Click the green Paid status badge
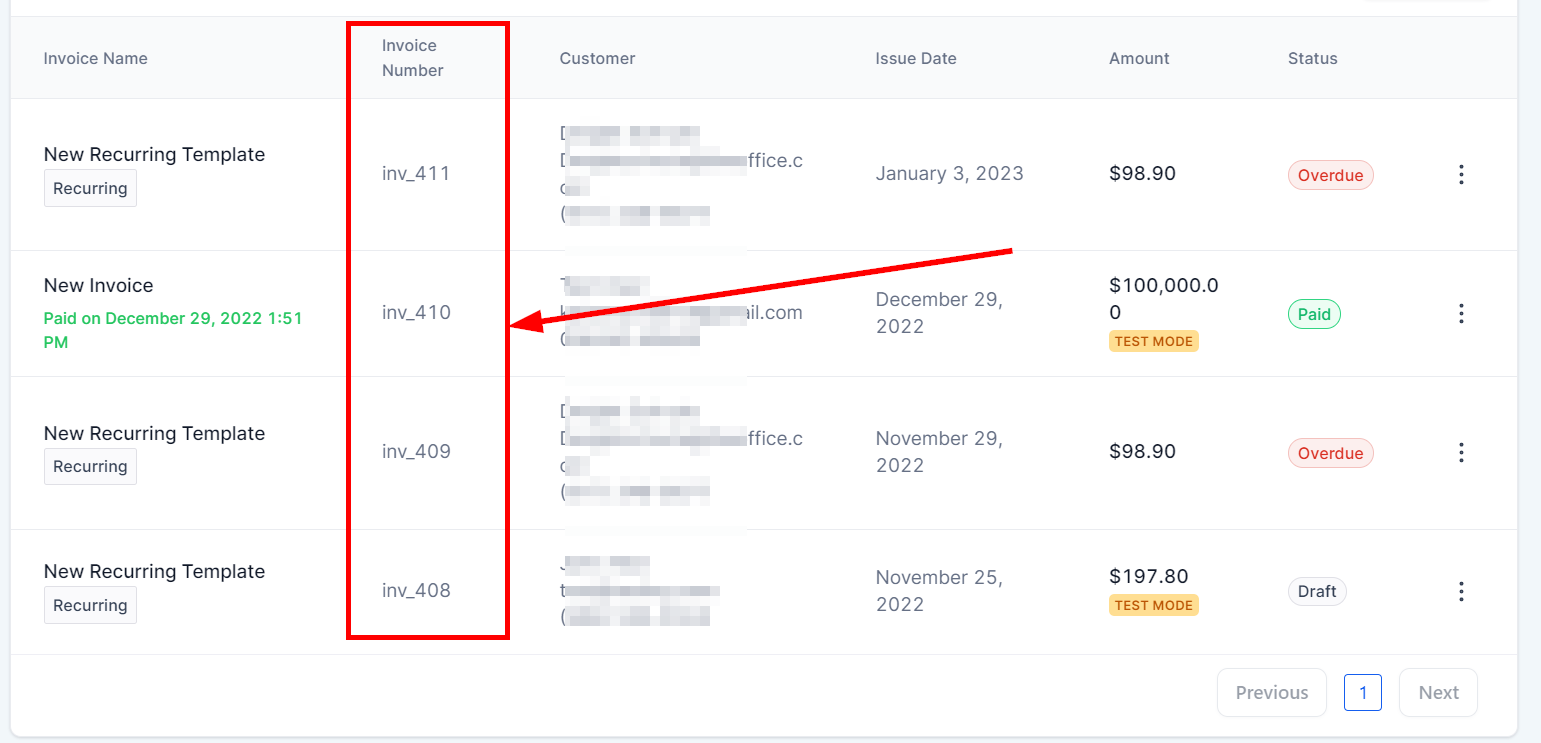This screenshot has height=743, width=1541. tap(1314, 315)
